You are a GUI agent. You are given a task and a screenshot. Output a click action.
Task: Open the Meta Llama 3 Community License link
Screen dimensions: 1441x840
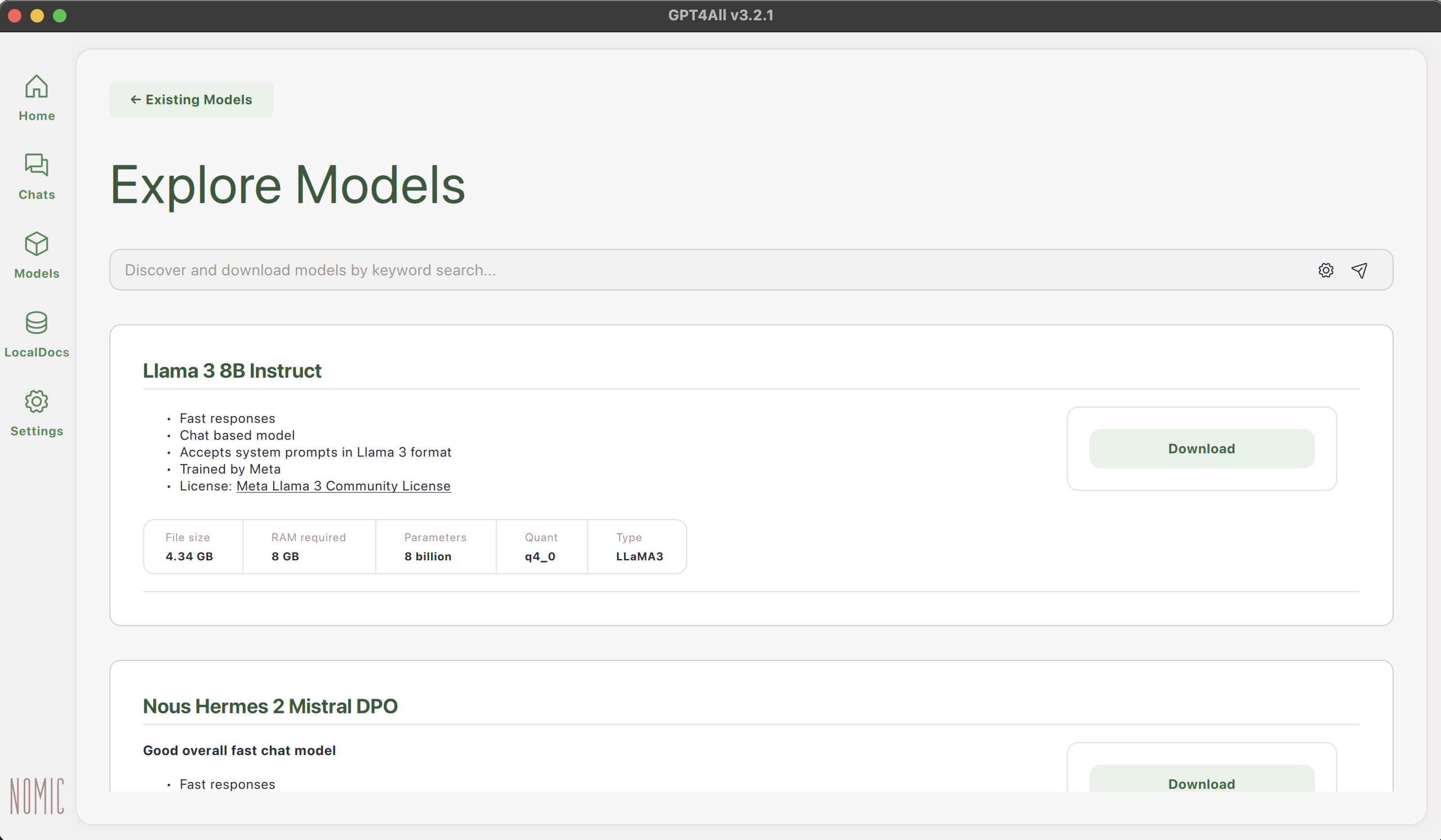tap(343, 486)
